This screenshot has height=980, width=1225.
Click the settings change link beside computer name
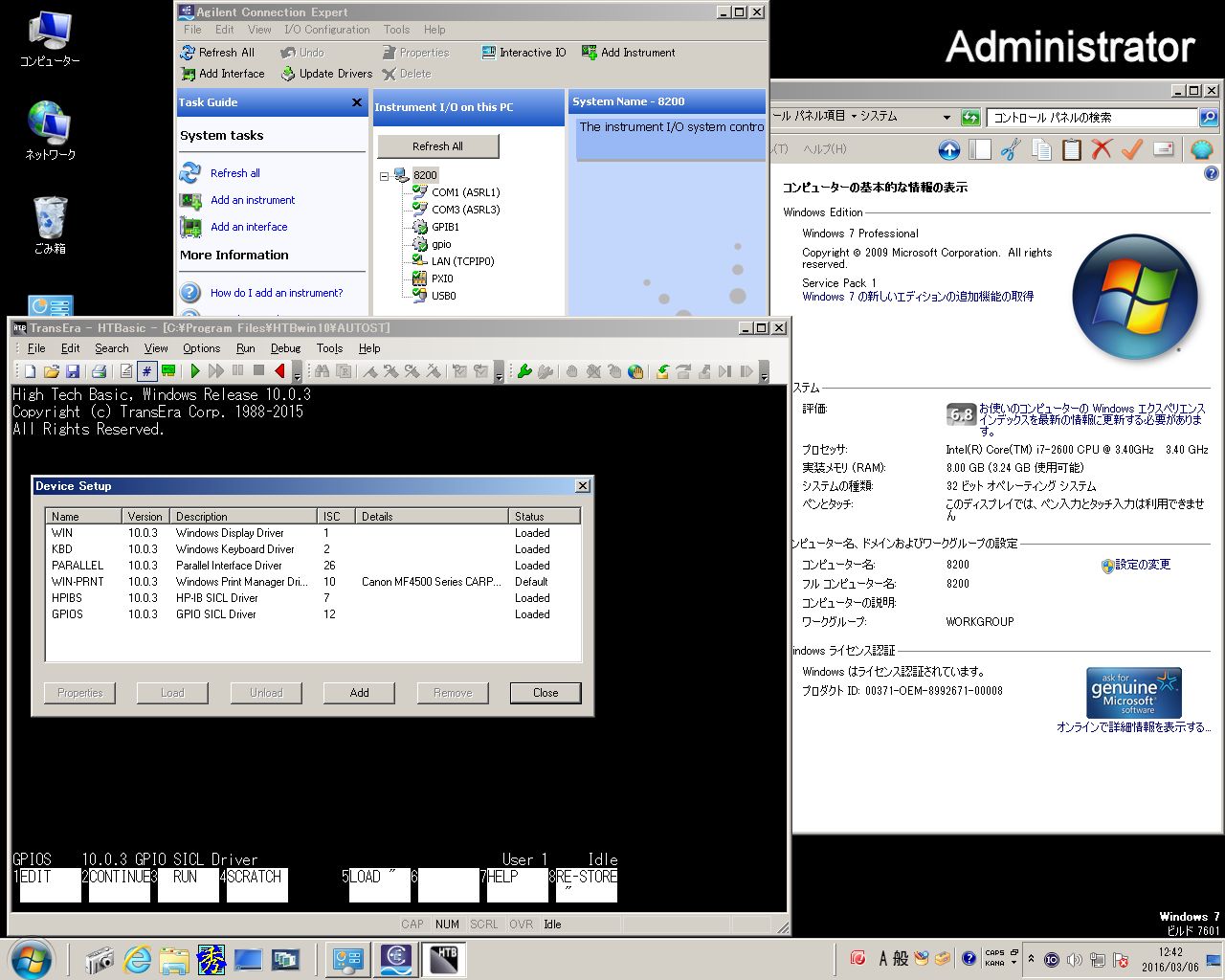click(x=1143, y=565)
